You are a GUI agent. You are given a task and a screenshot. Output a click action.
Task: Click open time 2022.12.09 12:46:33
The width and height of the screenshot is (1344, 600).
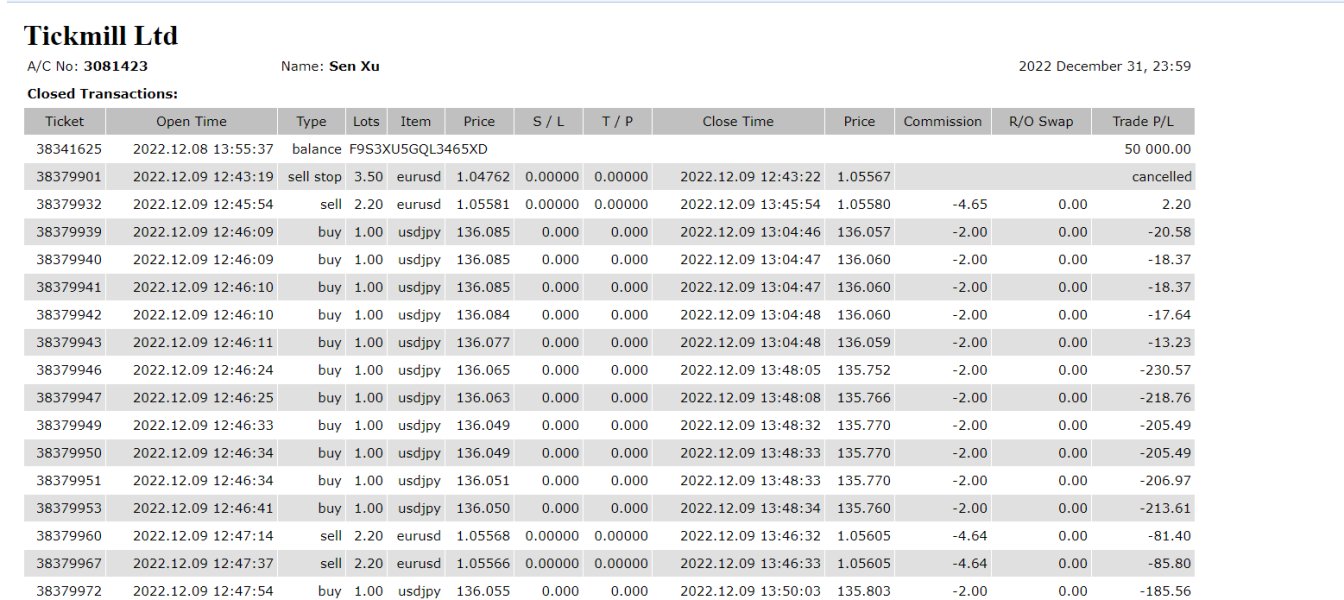(203, 425)
